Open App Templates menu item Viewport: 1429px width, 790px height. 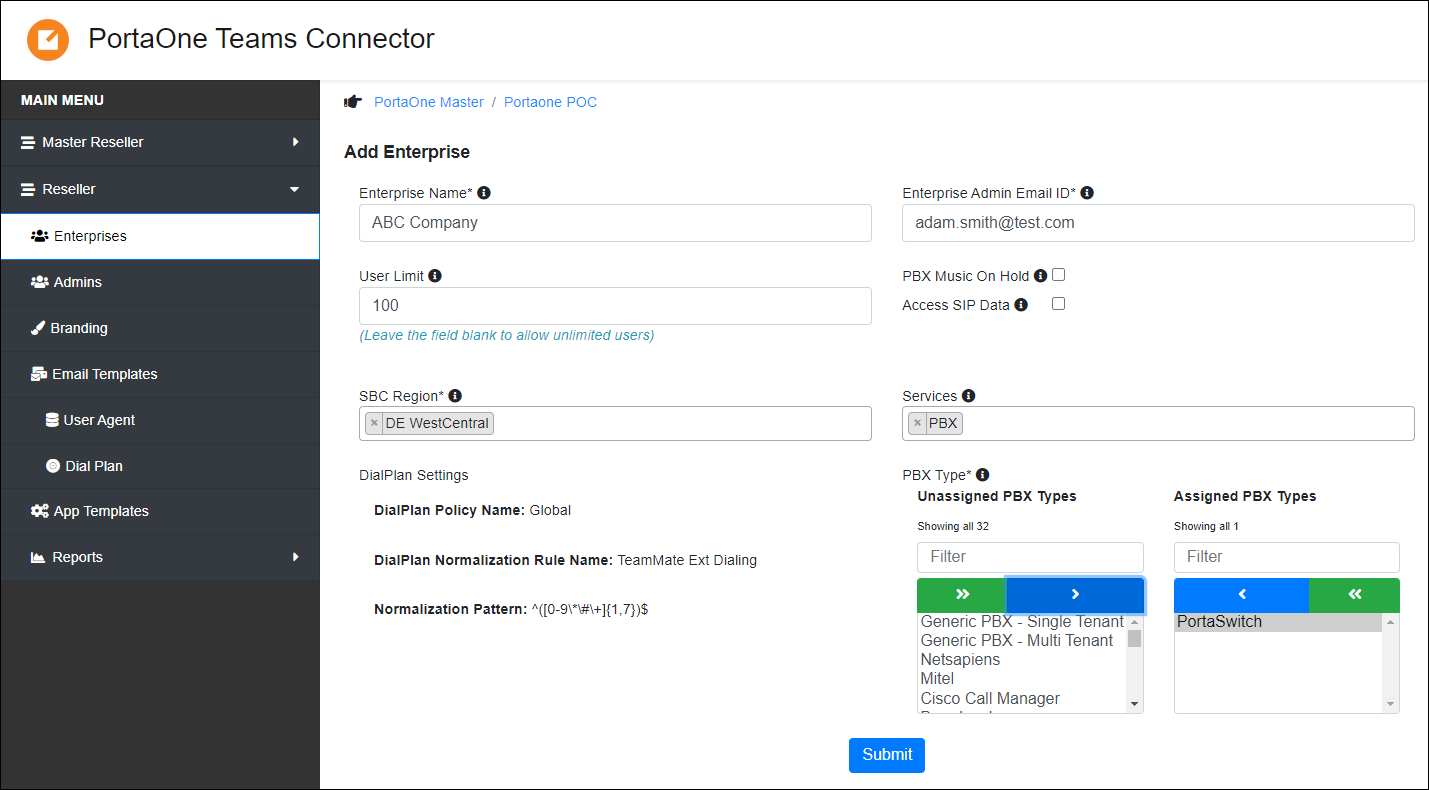coord(160,511)
